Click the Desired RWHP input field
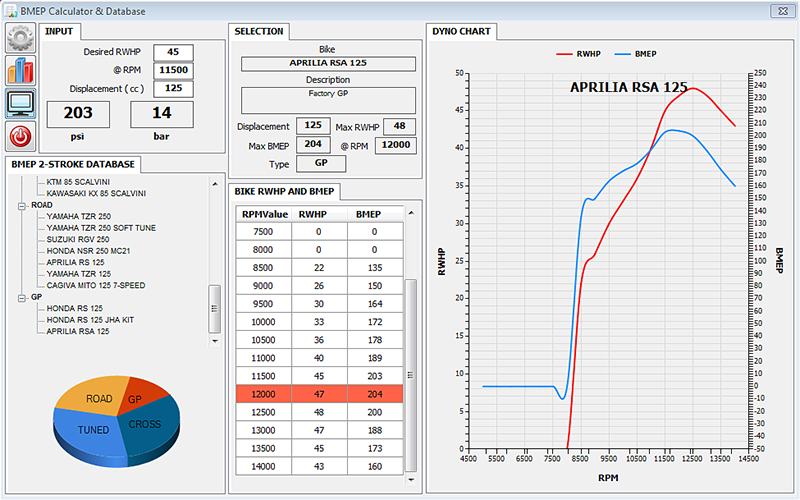This screenshot has width=800, height=500. click(x=173, y=52)
